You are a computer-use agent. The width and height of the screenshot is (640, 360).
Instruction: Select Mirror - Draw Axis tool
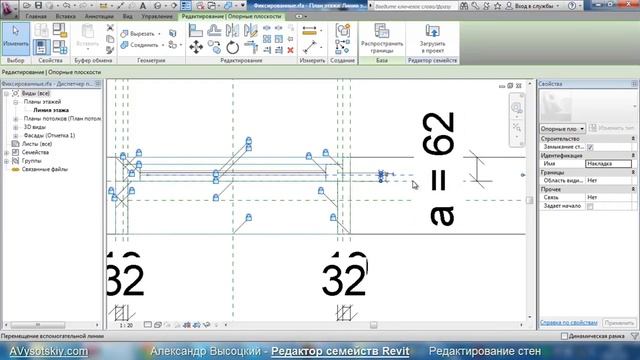pos(250,31)
